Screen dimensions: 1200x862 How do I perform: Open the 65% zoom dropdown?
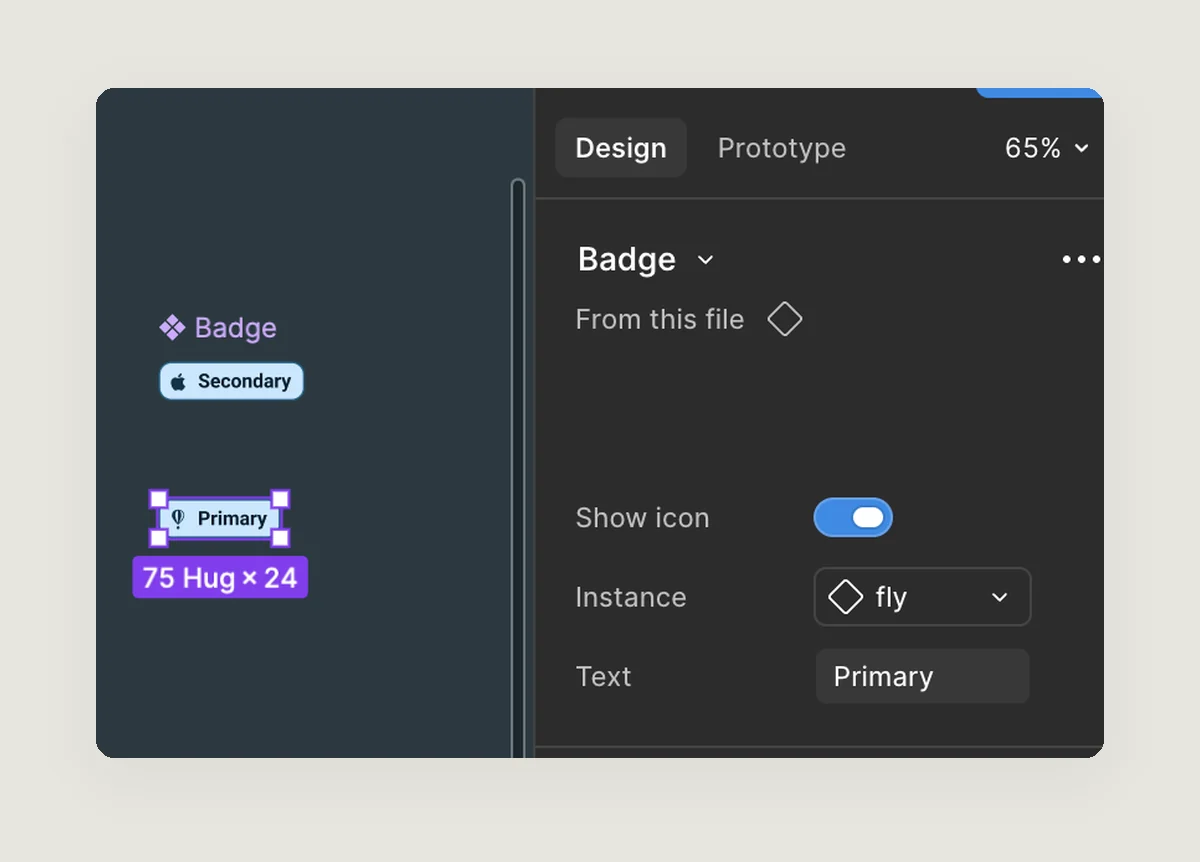point(1046,148)
